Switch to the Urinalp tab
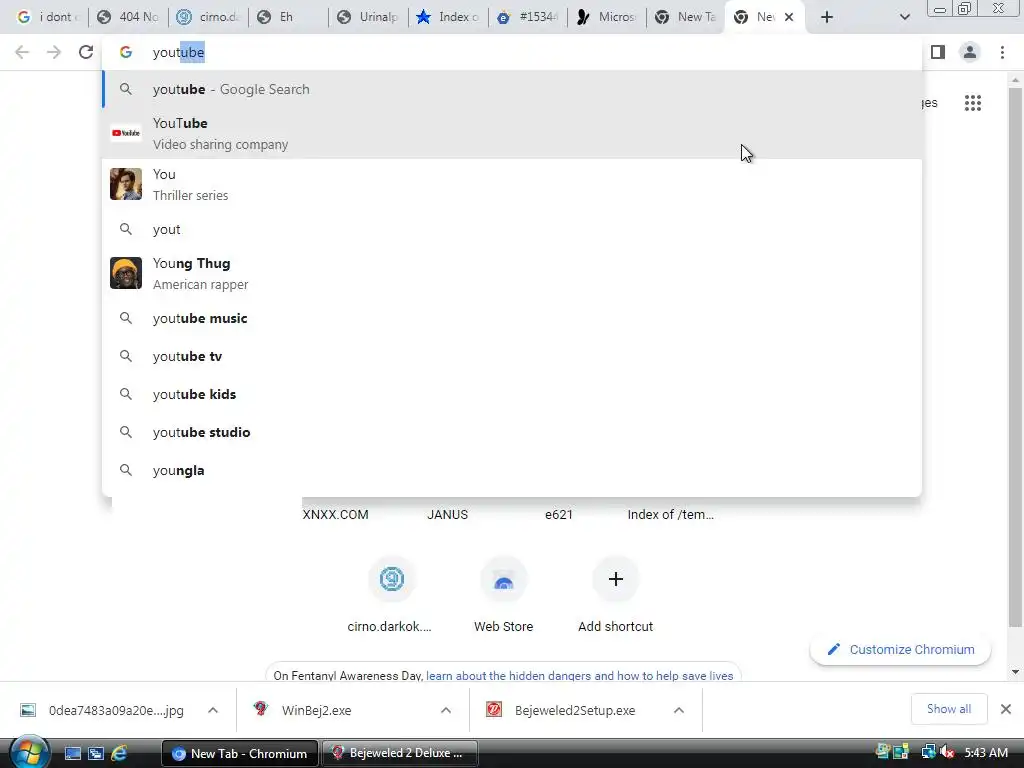 (368, 17)
